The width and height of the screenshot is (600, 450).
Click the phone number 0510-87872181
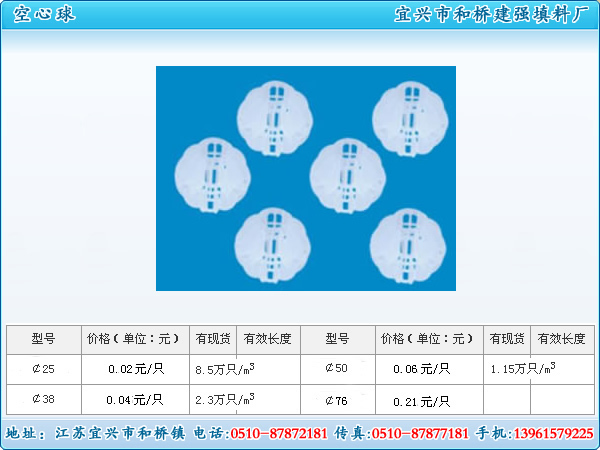(x=279, y=434)
